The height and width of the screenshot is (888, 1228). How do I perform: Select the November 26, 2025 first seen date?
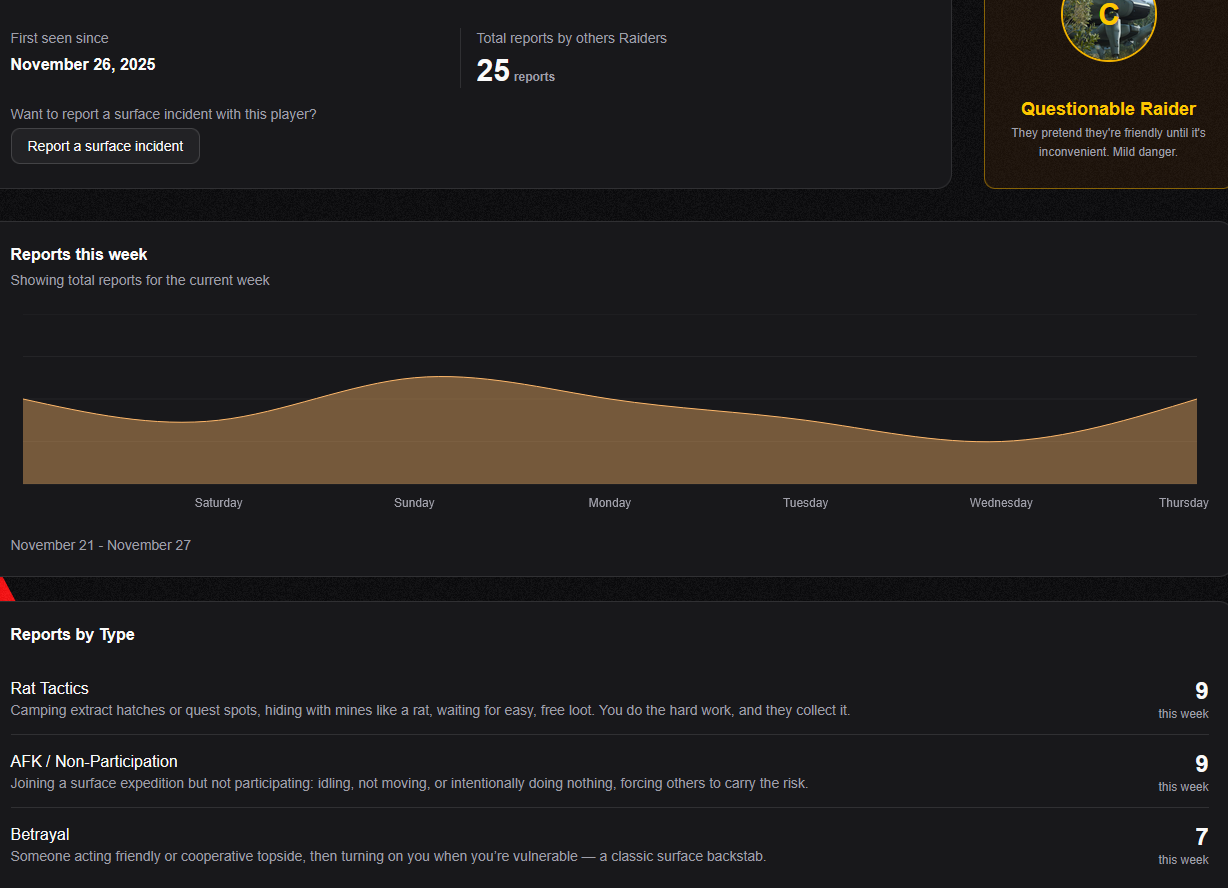point(83,65)
